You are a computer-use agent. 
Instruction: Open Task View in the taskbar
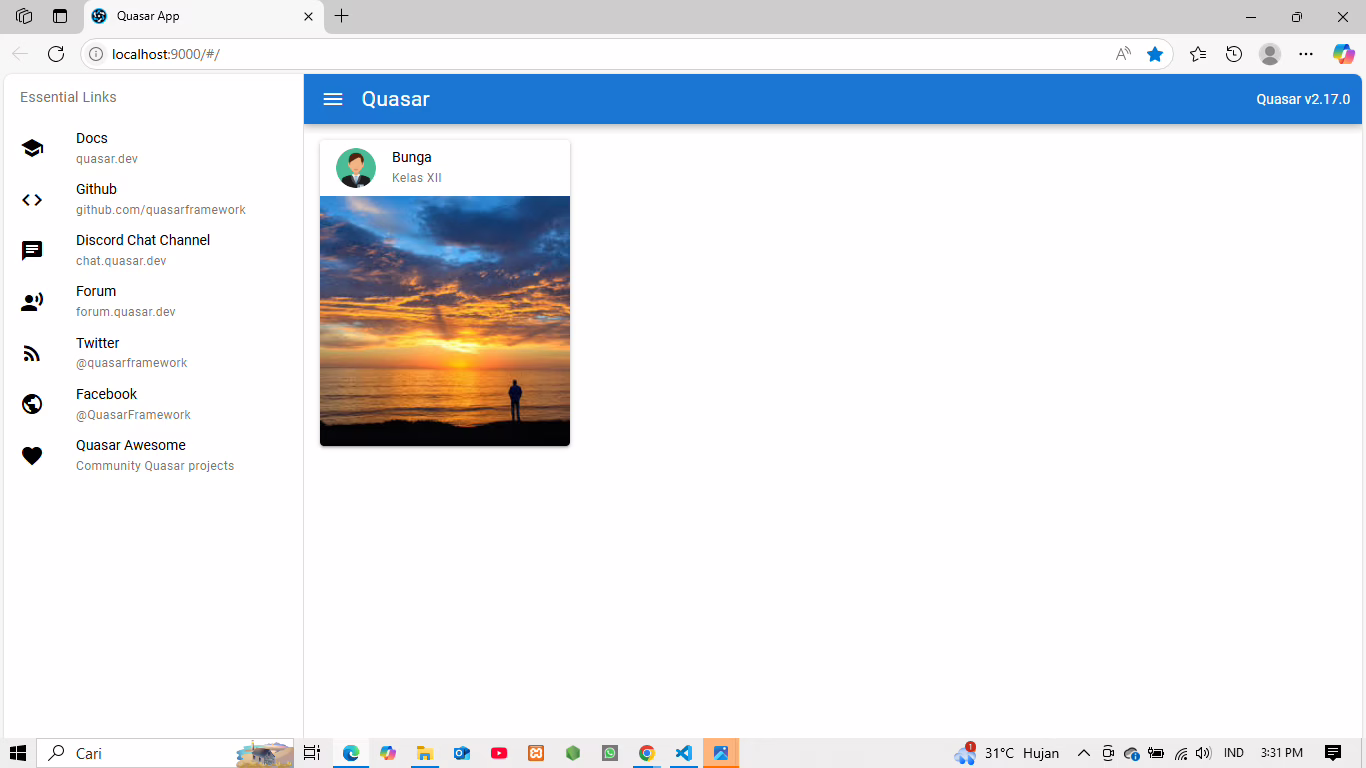(x=312, y=753)
